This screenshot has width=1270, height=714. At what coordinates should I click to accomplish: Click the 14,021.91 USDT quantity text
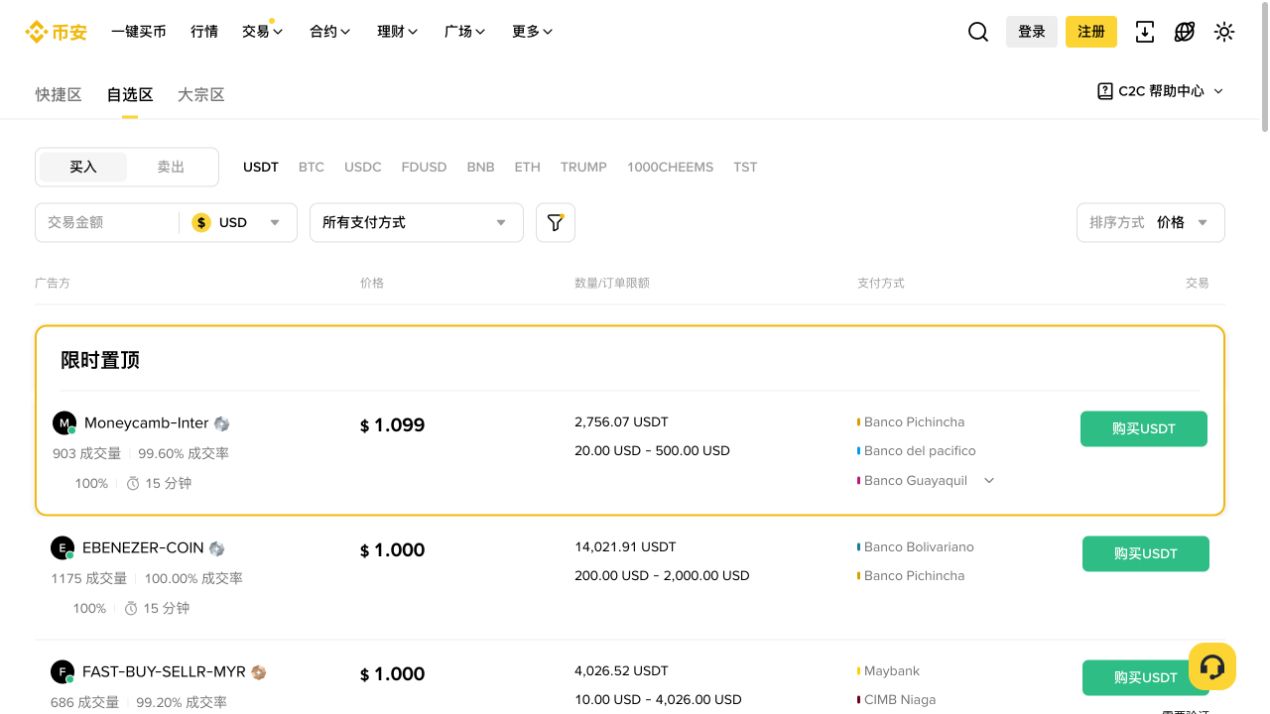point(625,547)
